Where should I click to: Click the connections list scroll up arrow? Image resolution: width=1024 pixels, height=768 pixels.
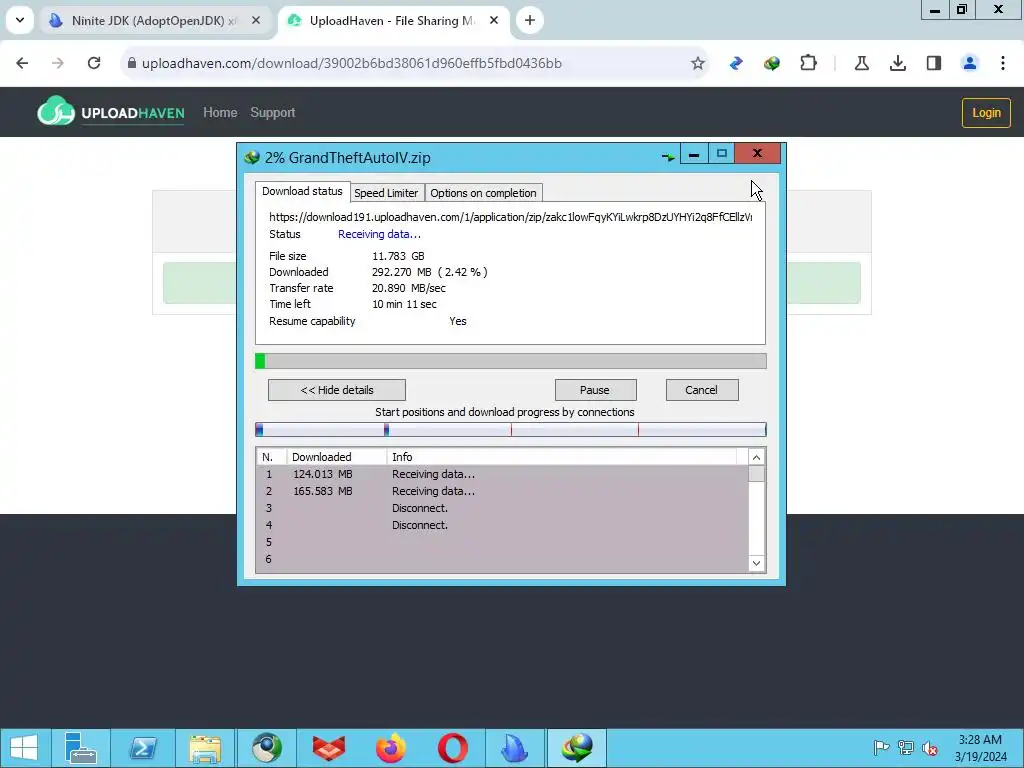pyautogui.click(x=756, y=457)
